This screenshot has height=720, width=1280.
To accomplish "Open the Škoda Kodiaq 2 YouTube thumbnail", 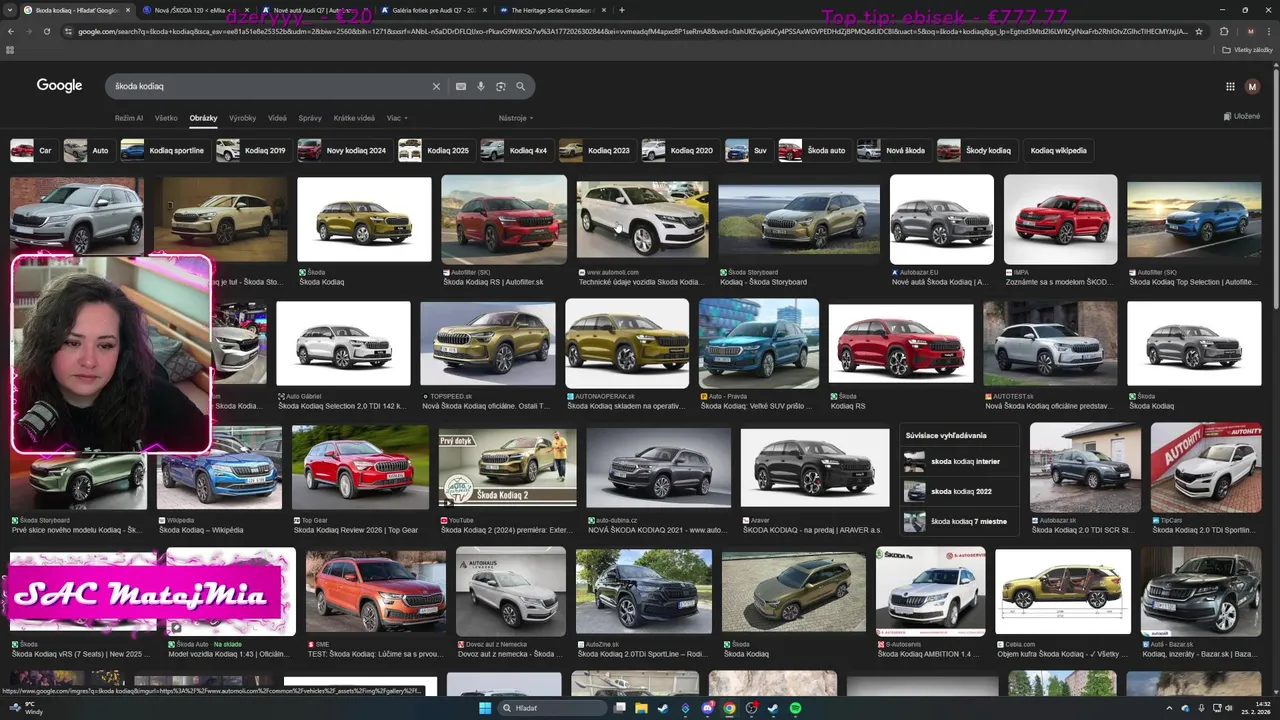I will pyautogui.click(x=507, y=468).
